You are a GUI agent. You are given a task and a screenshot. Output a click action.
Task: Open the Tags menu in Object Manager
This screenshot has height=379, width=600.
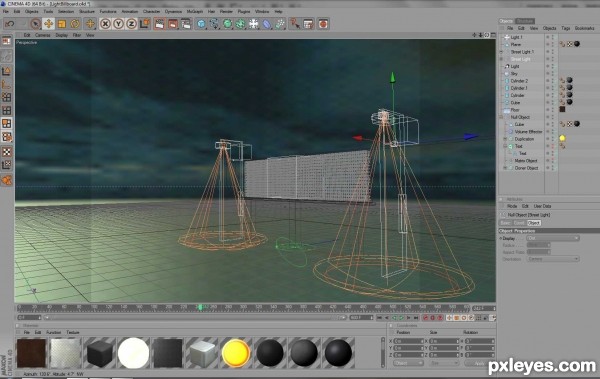(566, 28)
